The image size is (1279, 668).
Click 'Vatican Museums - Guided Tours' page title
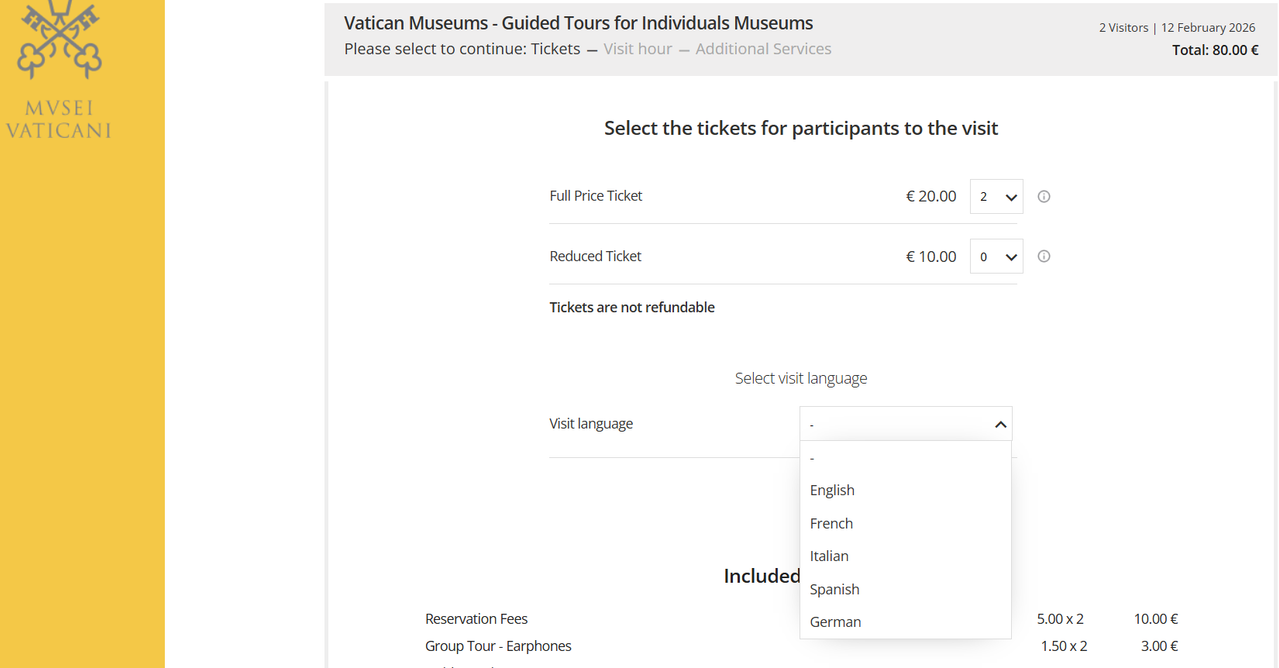click(x=578, y=23)
